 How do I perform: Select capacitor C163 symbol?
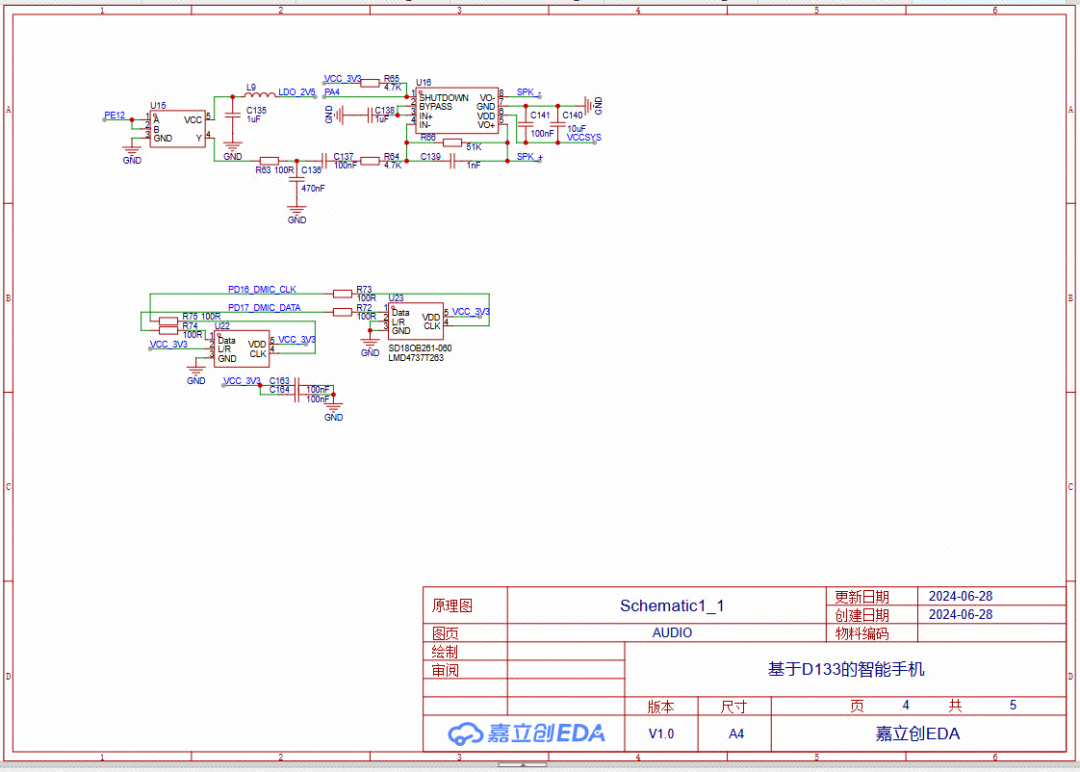[x=297, y=386]
